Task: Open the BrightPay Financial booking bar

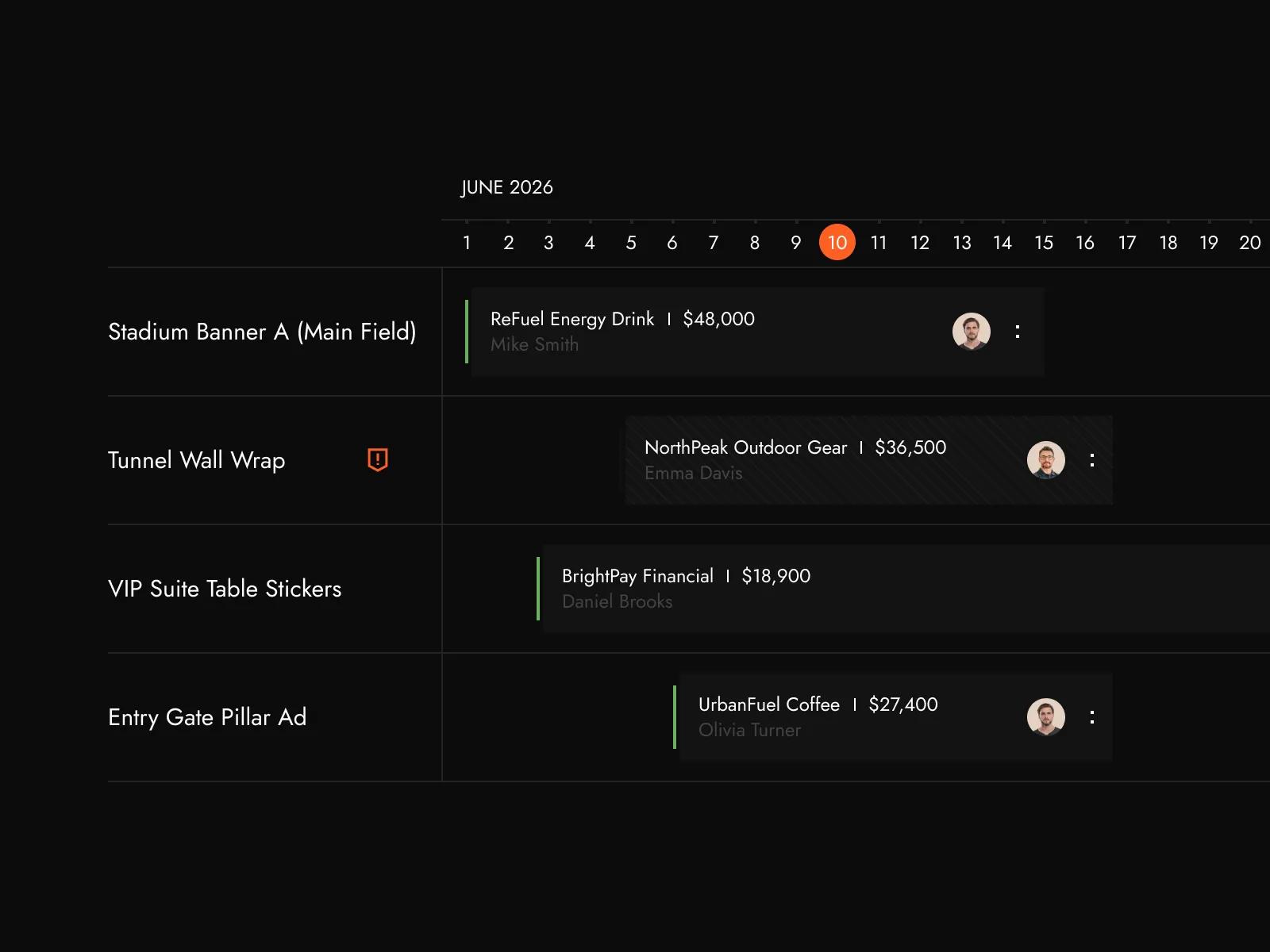Action: 903,589
